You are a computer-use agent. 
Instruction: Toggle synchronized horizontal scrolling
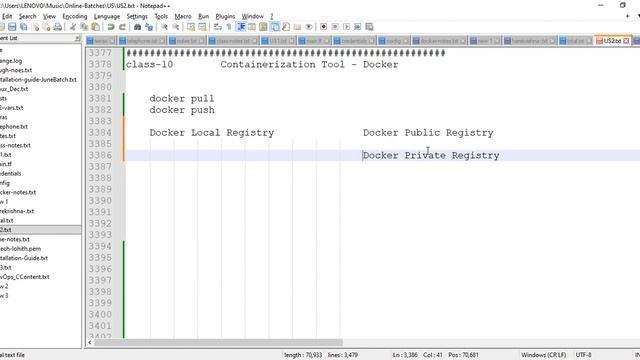click(x=202, y=27)
